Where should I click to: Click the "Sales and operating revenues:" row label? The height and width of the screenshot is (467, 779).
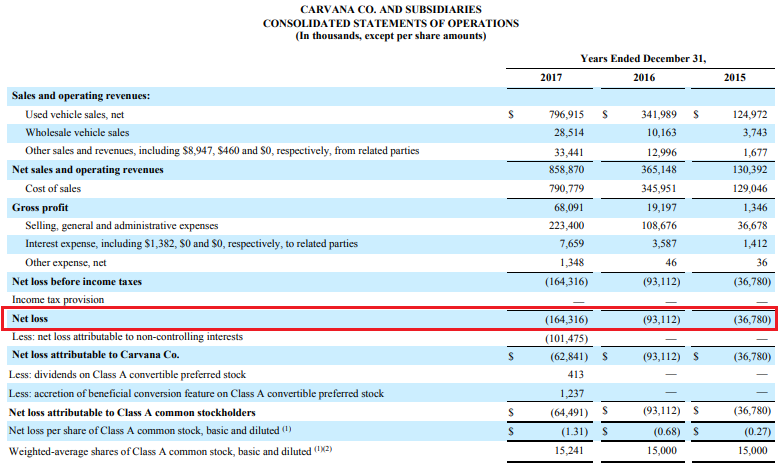(x=81, y=96)
